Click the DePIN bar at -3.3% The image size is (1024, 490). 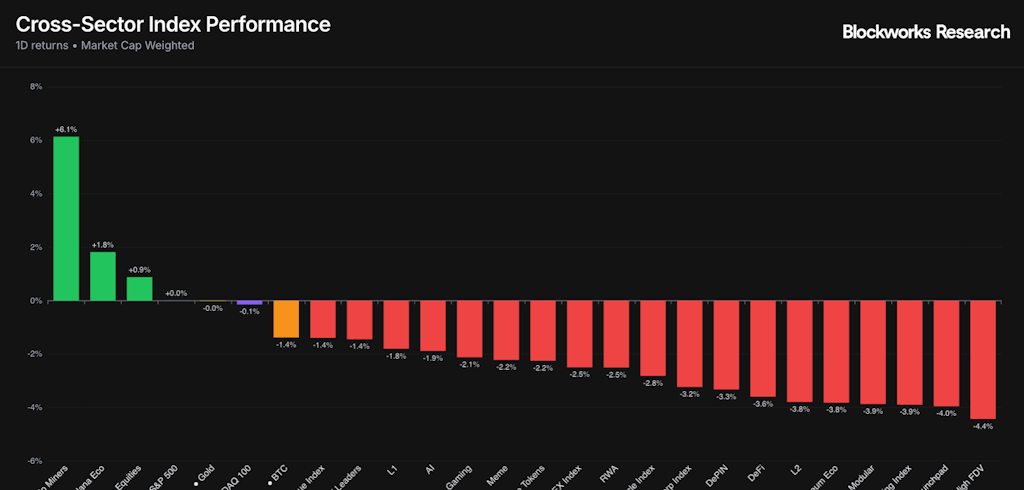(726, 345)
